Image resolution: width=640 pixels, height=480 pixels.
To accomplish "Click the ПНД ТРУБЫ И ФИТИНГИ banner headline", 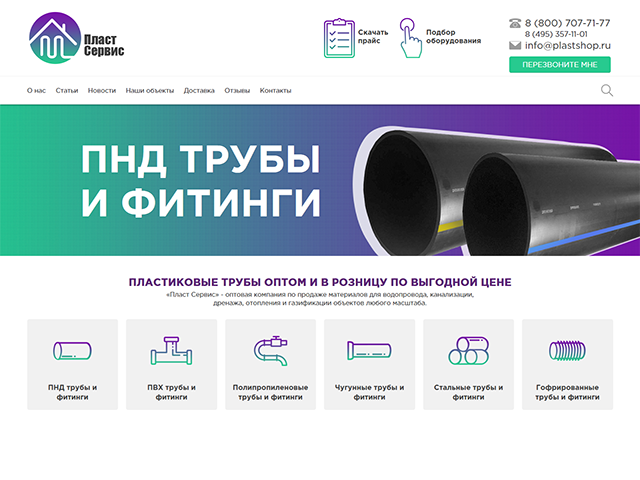I will click(200, 180).
